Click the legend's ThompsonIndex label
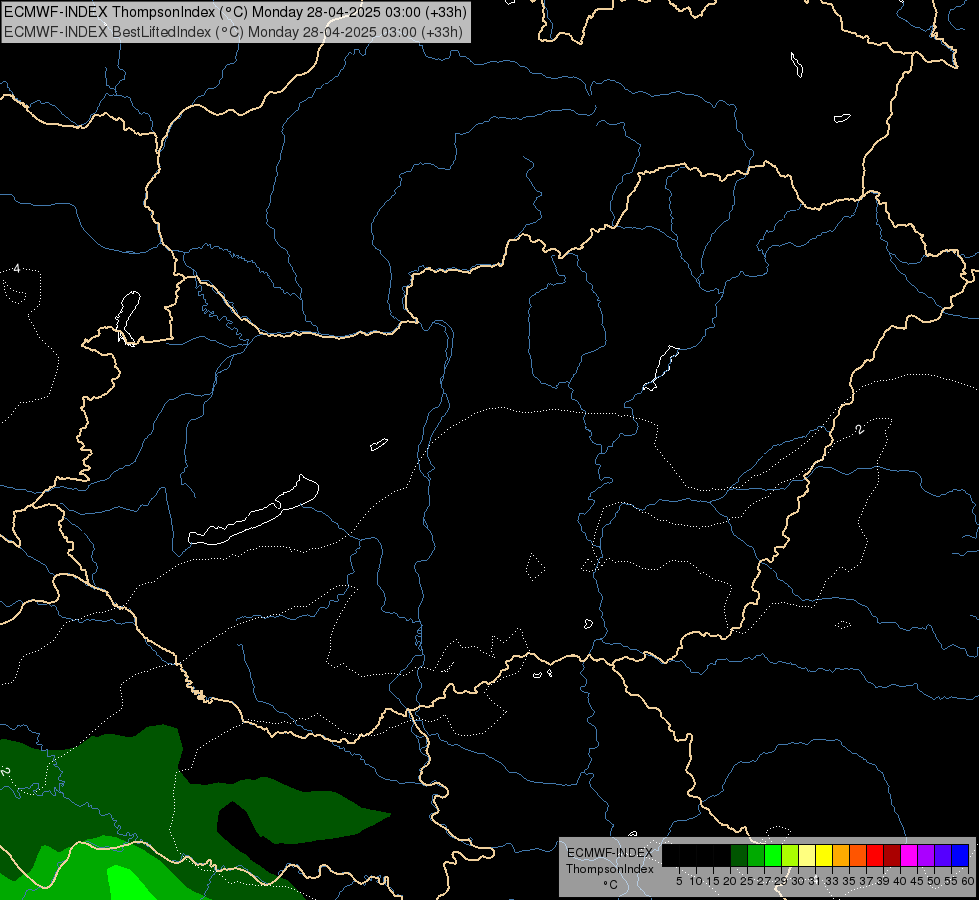Image resolution: width=979 pixels, height=900 pixels. [610, 869]
